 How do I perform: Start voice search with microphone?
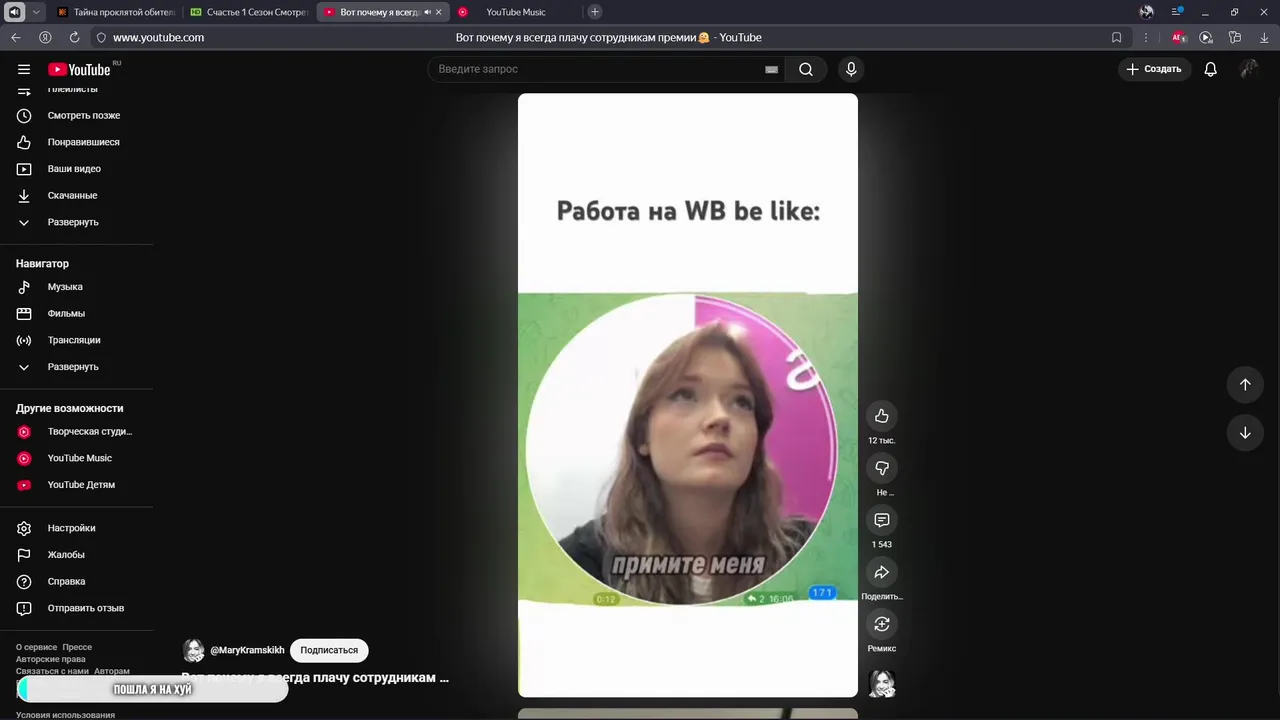pyautogui.click(x=851, y=69)
